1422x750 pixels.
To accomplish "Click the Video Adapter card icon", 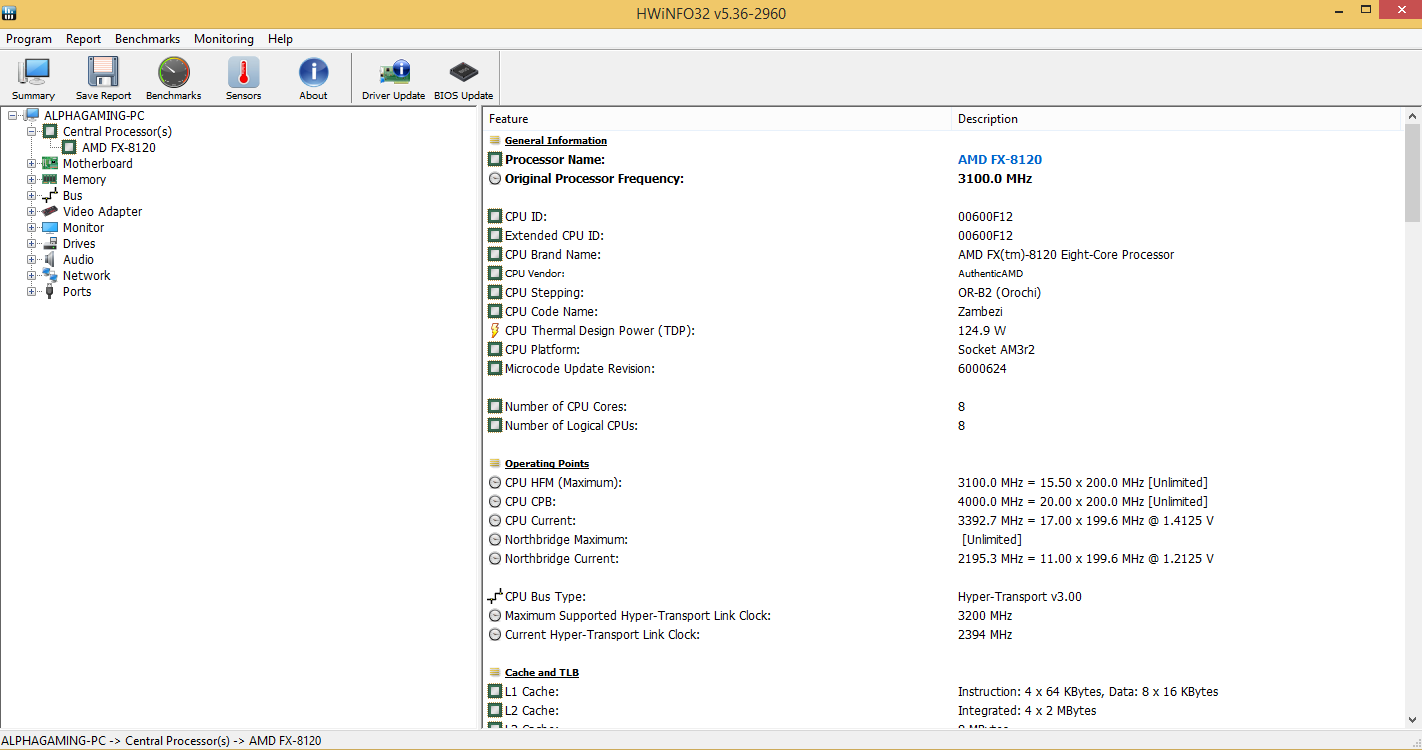I will (x=49, y=211).
